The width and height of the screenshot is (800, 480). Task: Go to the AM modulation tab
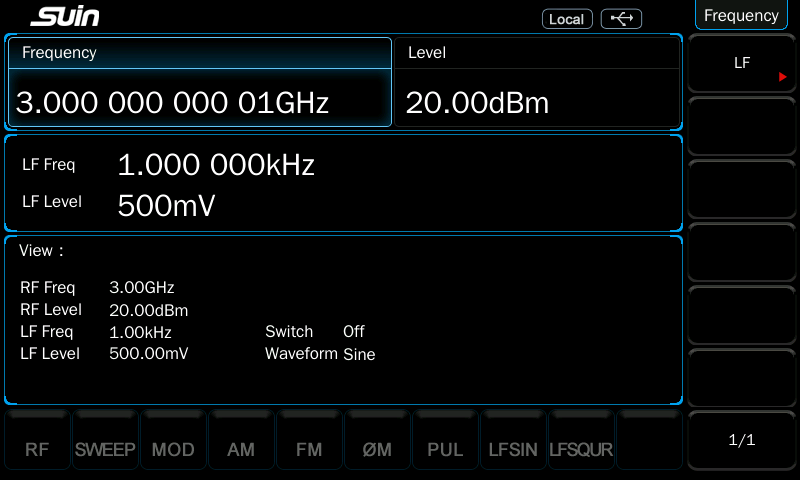[x=241, y=450]
